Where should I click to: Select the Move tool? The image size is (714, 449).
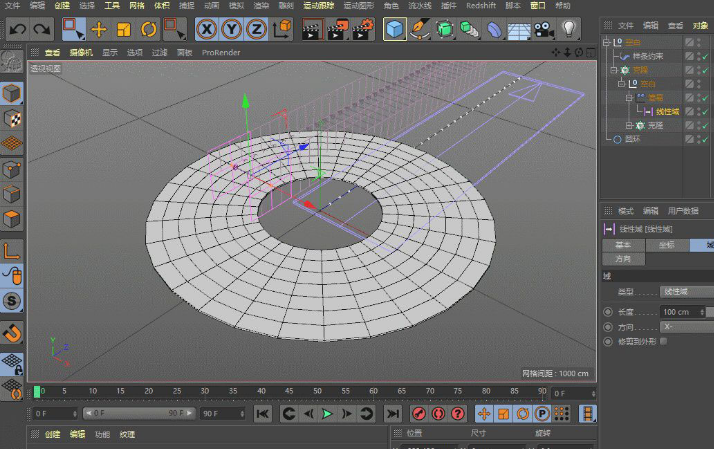(99, 29)
